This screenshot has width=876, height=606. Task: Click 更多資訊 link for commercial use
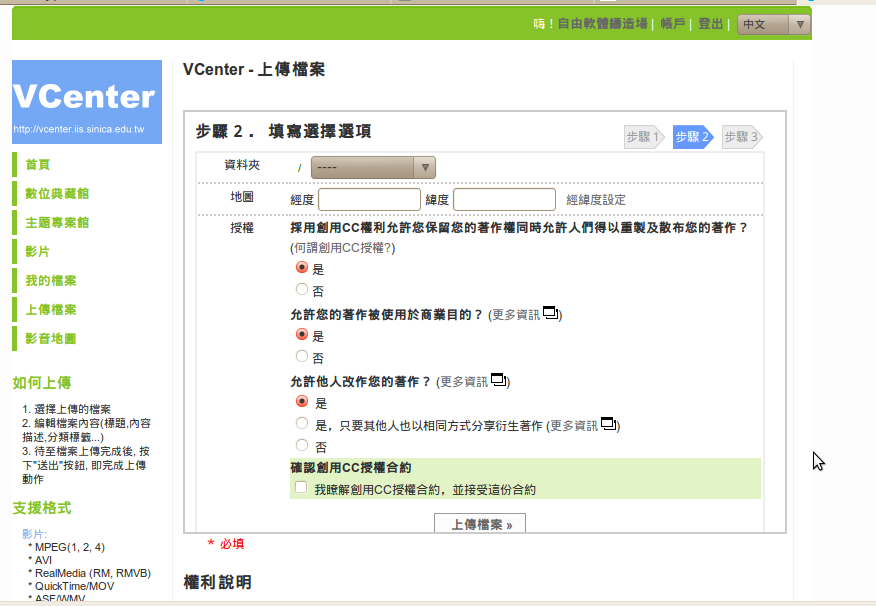coord(516,315)
